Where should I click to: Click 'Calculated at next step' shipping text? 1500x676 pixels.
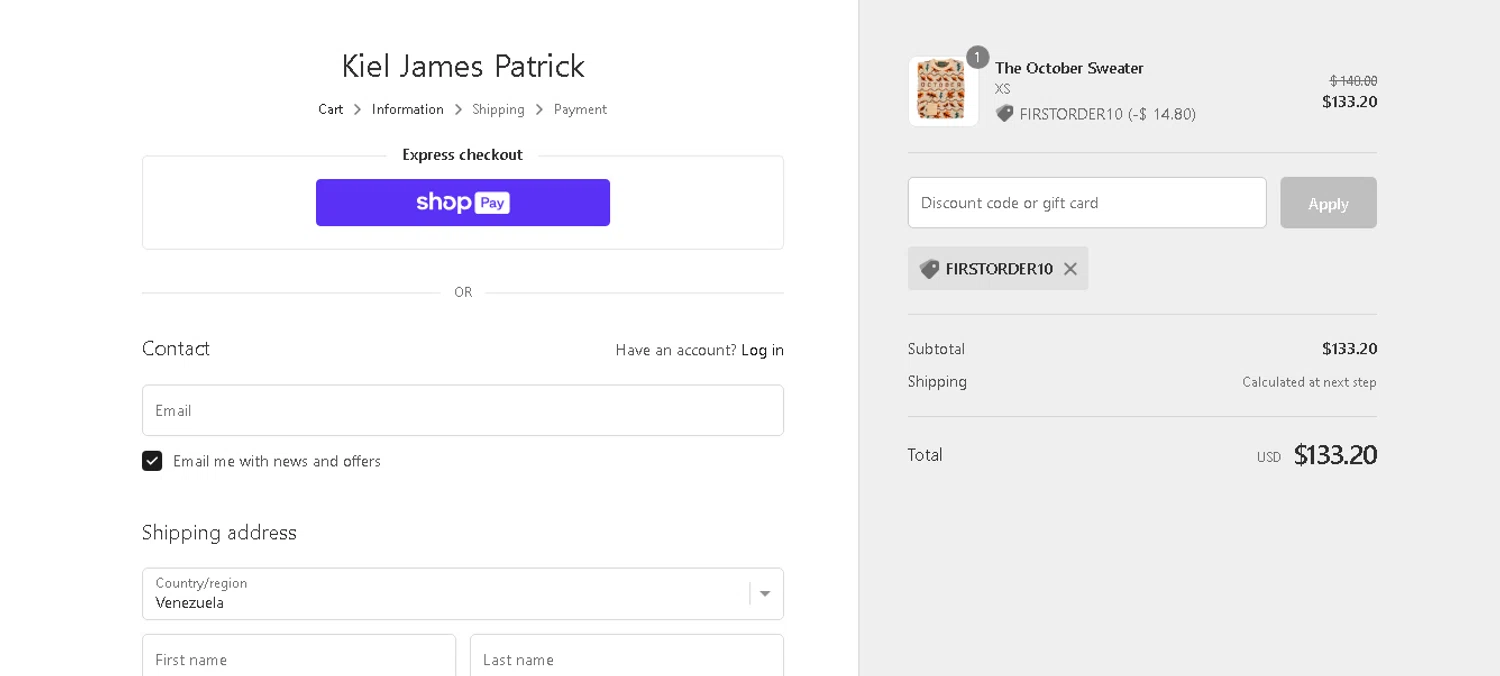(1309, 382)
